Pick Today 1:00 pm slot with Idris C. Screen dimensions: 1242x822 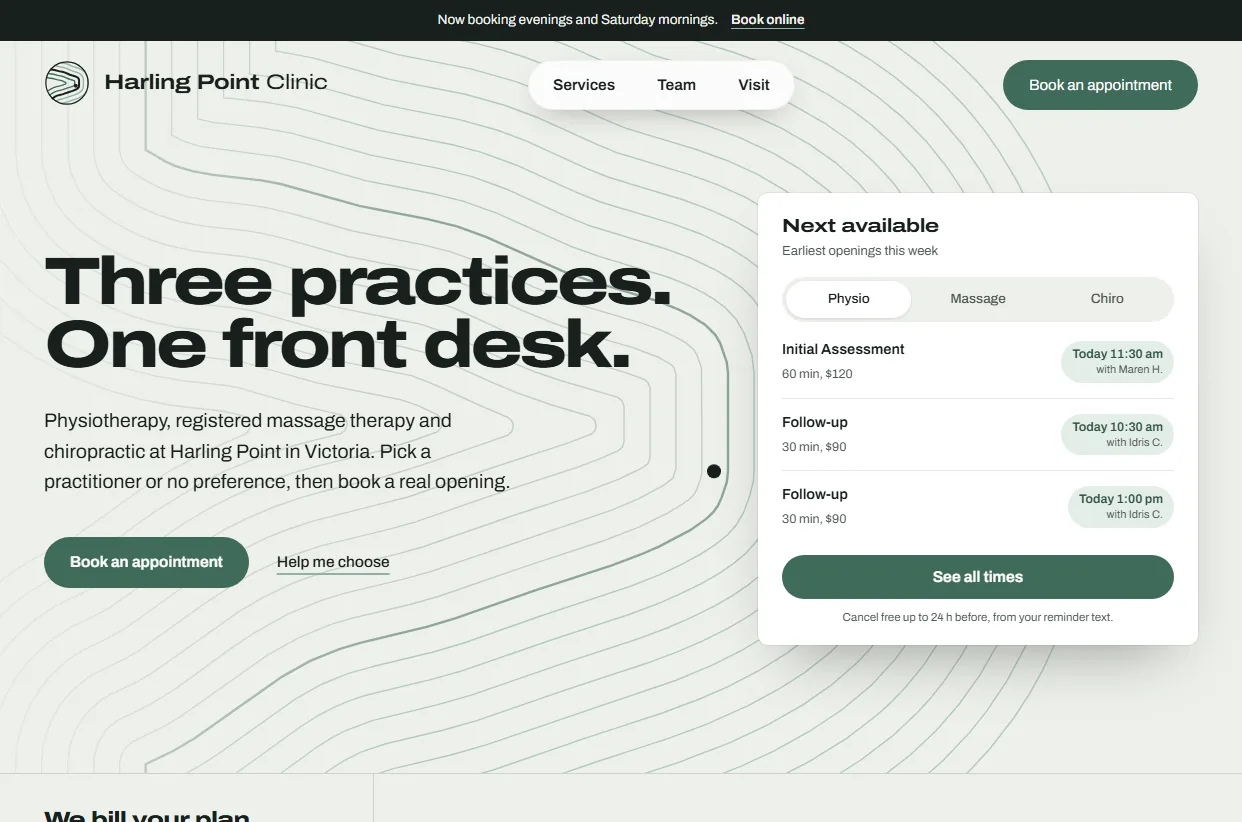[x=1120, y=506]
